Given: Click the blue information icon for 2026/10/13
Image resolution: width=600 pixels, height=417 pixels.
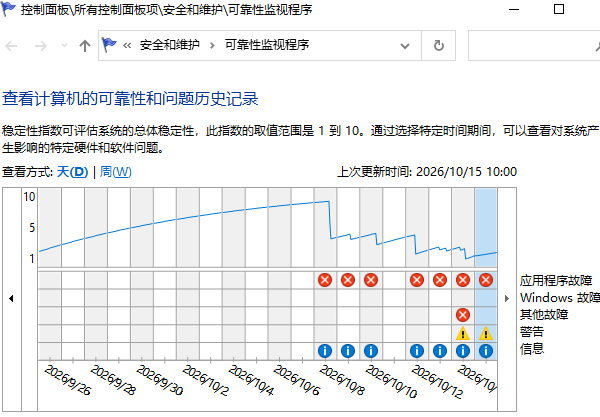Looking at the screenshot, I should click(x=440, y=350).
